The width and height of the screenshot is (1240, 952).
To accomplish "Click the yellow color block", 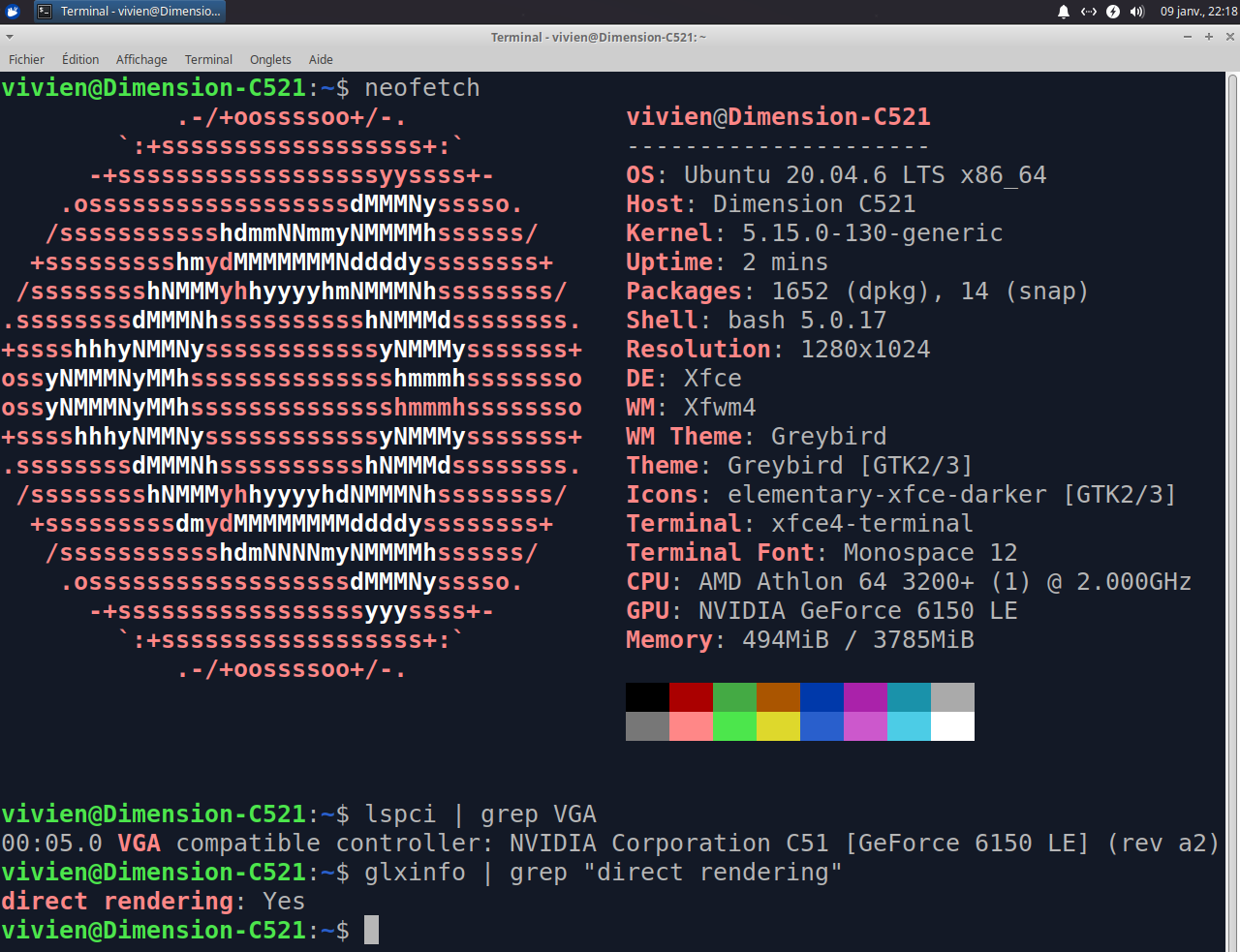I will click(778, 726).
